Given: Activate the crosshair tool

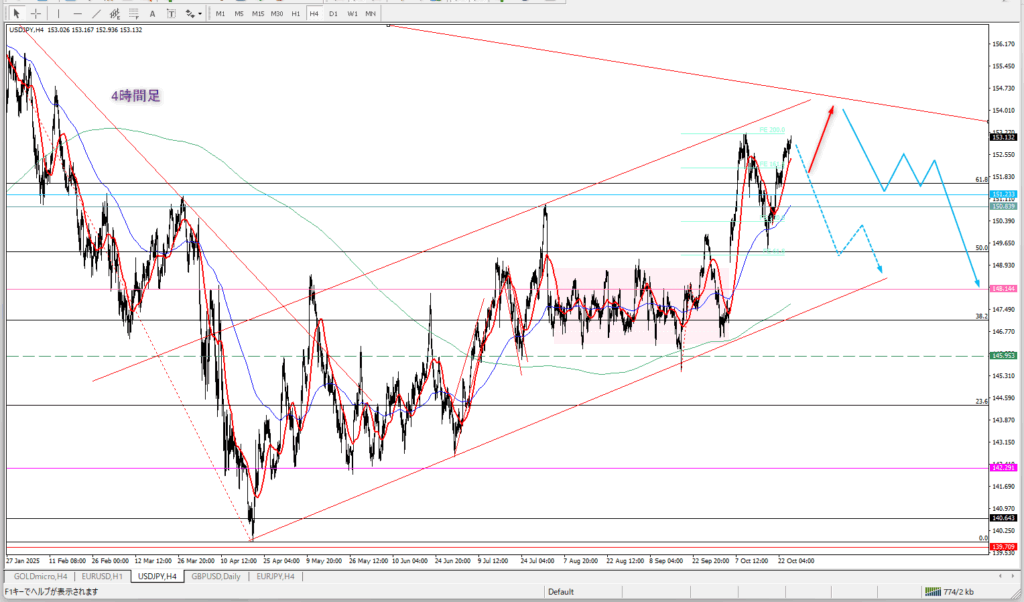Looking at the screenshot, I should pyautogui.click(x=37, y=13).
